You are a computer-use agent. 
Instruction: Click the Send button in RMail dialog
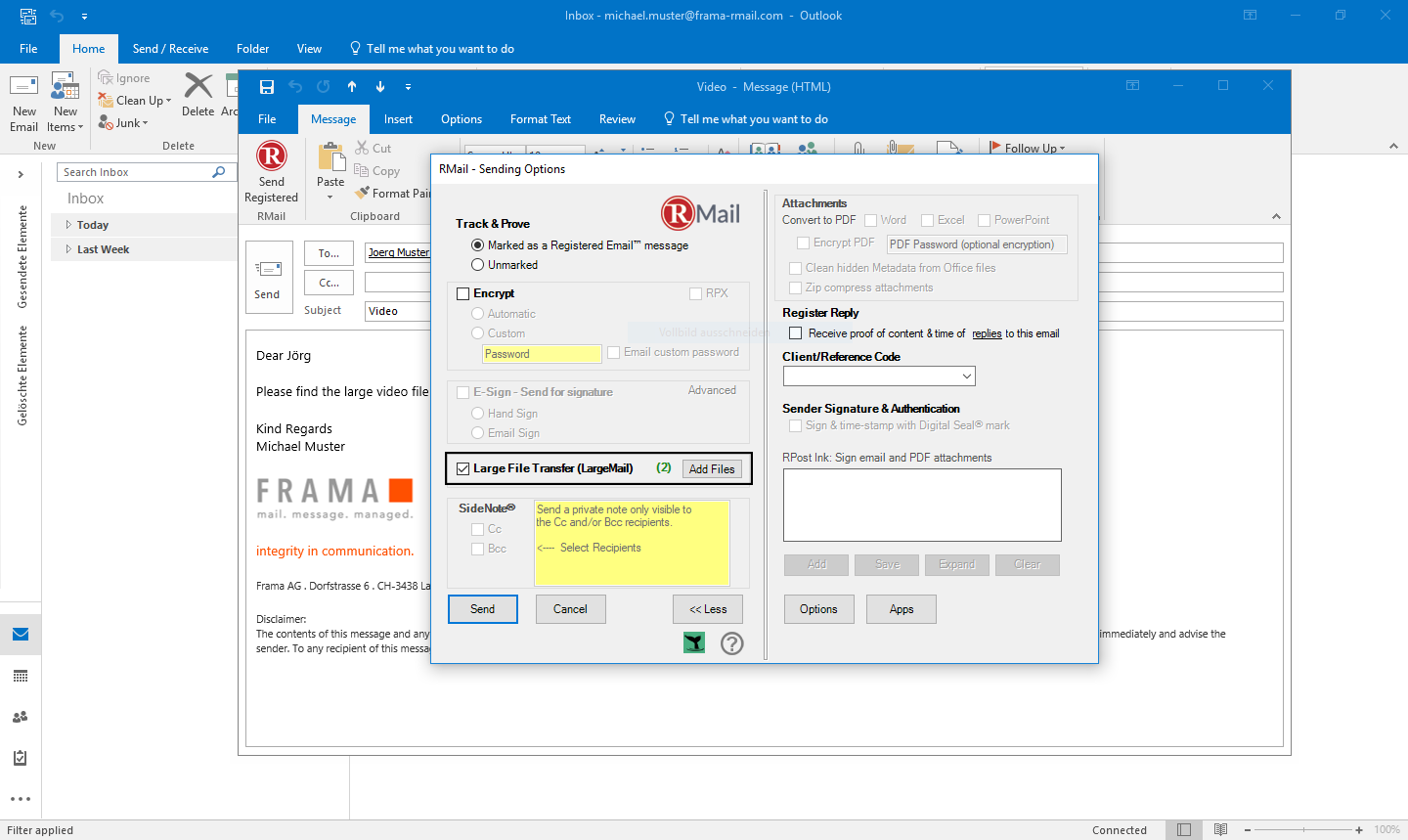click(483, 609)
